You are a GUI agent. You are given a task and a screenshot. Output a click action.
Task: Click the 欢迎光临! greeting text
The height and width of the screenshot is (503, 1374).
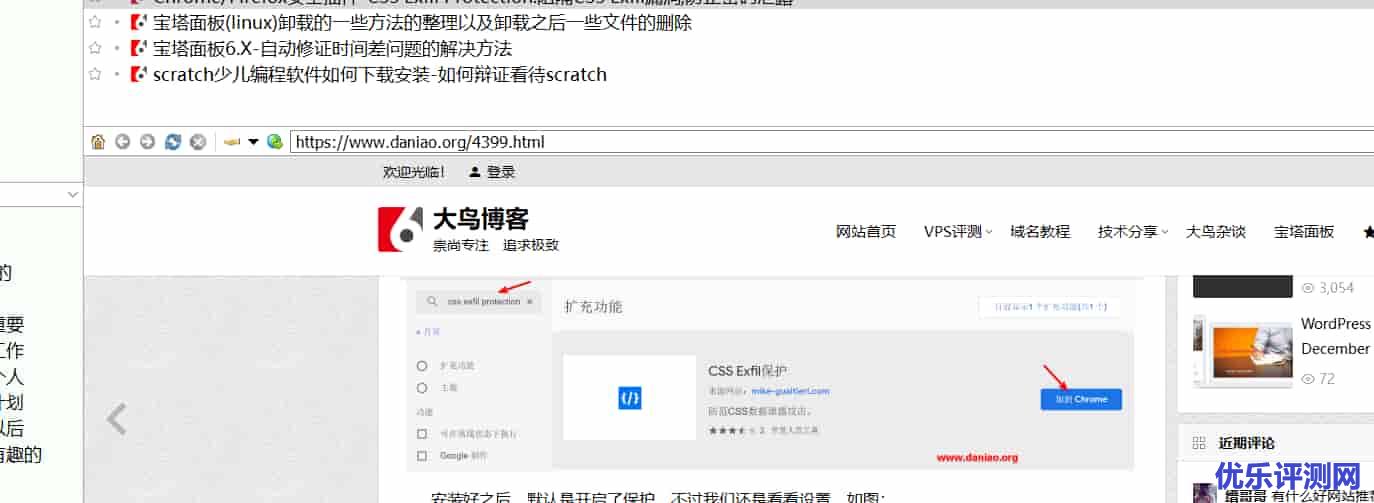tap(414, 172)
